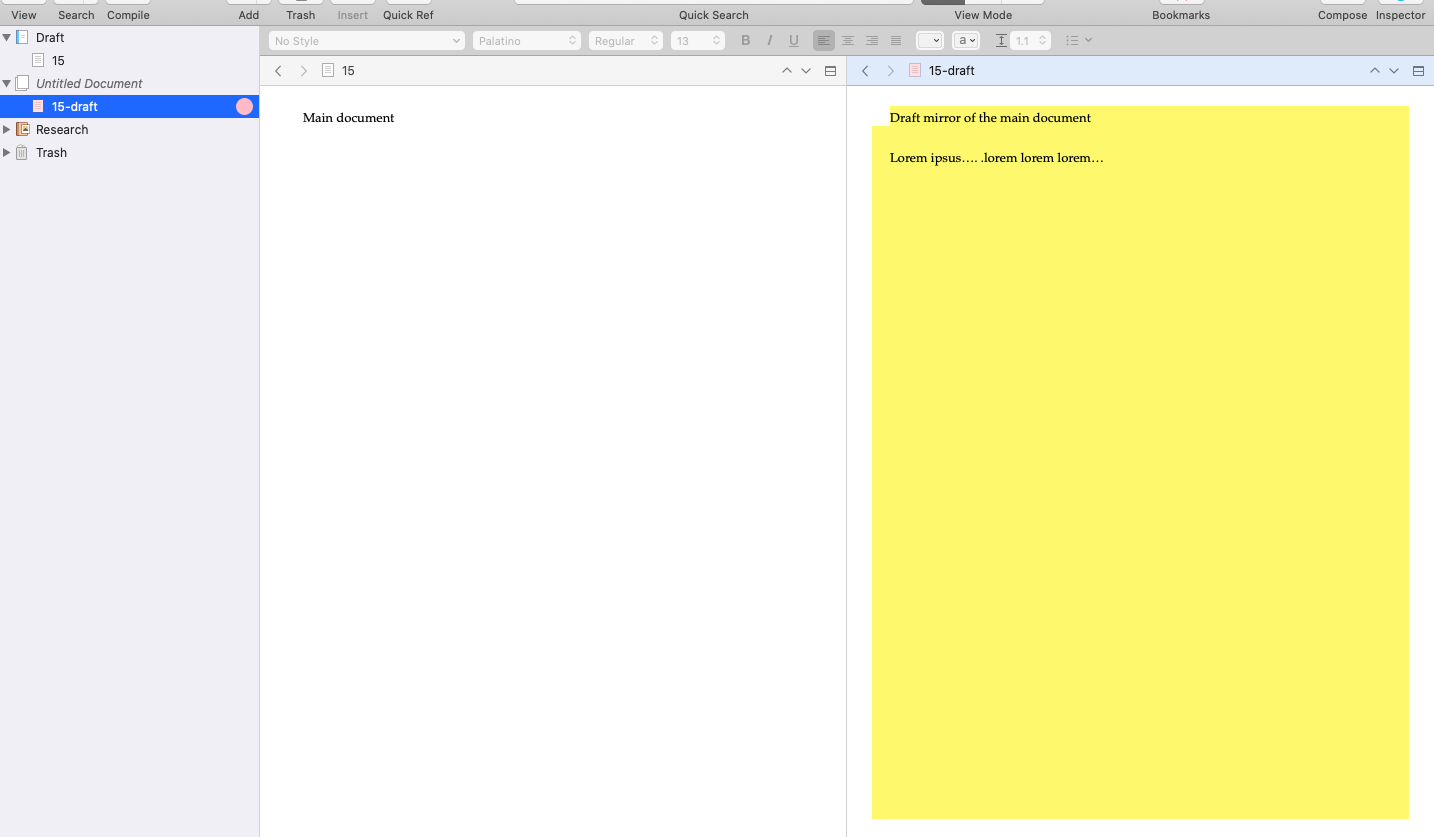
Task: Collapse the Draft folder in the binder
Action: tap(7, 37)
